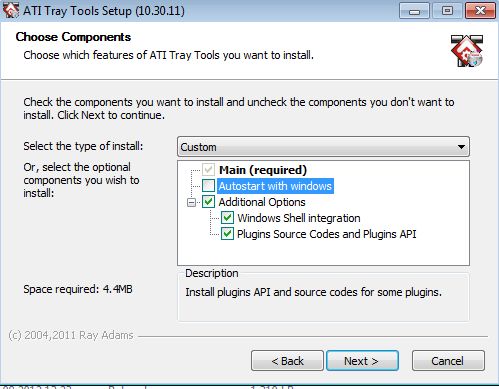Click the Custom install type combo box
Image resolution: width=499 pixels, height=389 pixels.
pos(323,147)
